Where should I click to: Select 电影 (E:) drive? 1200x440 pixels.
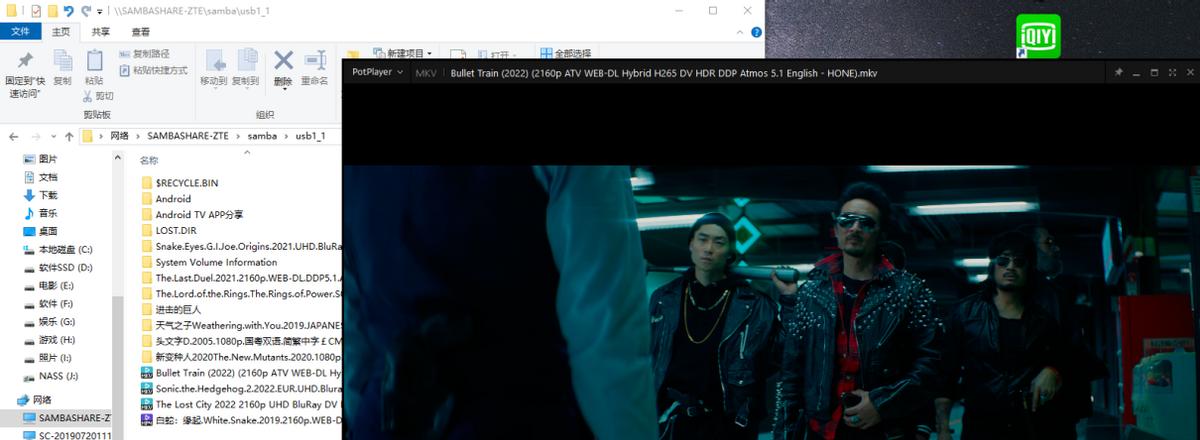point(48,285)
